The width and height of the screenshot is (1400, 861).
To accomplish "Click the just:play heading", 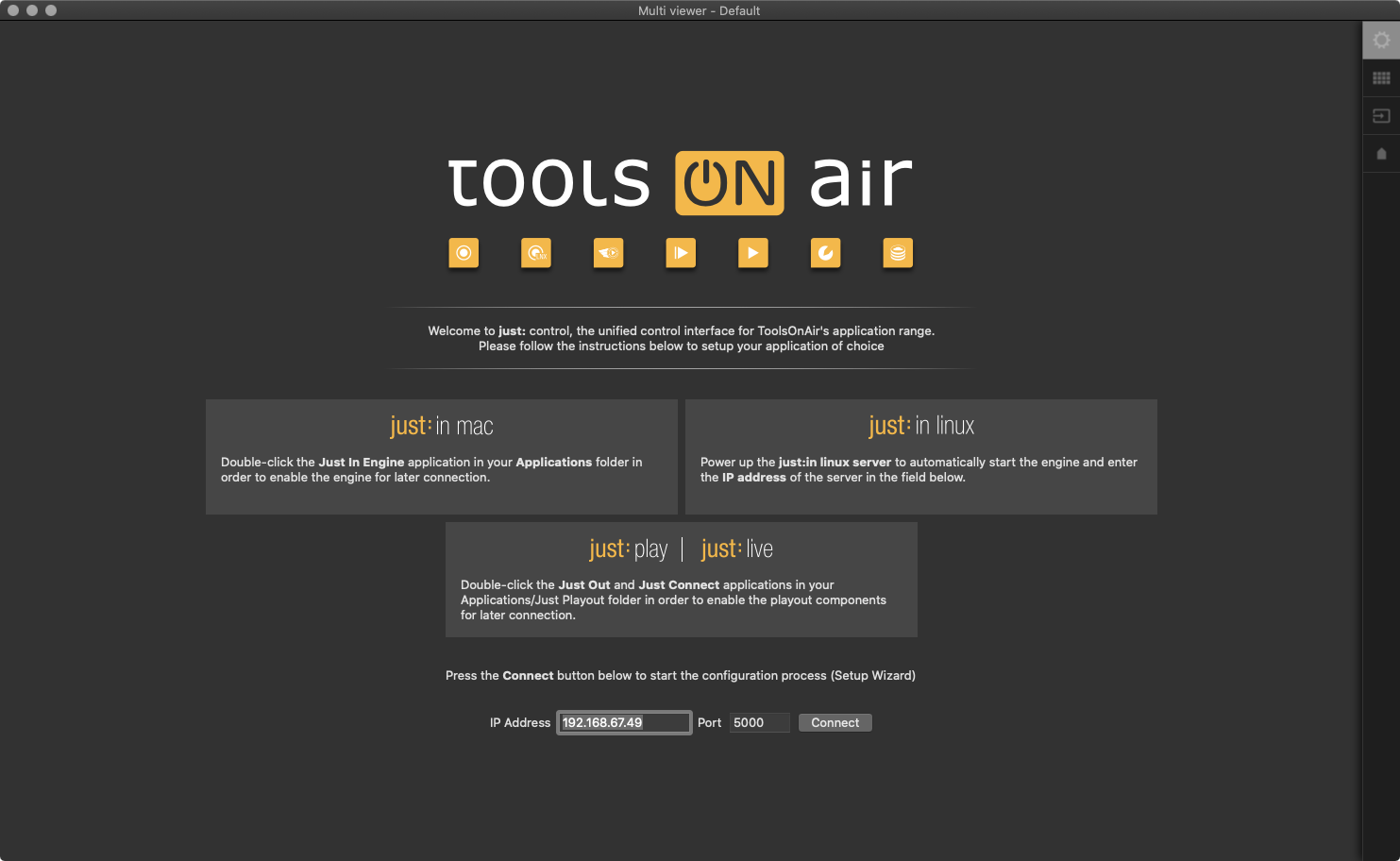I will coord(628,549).
